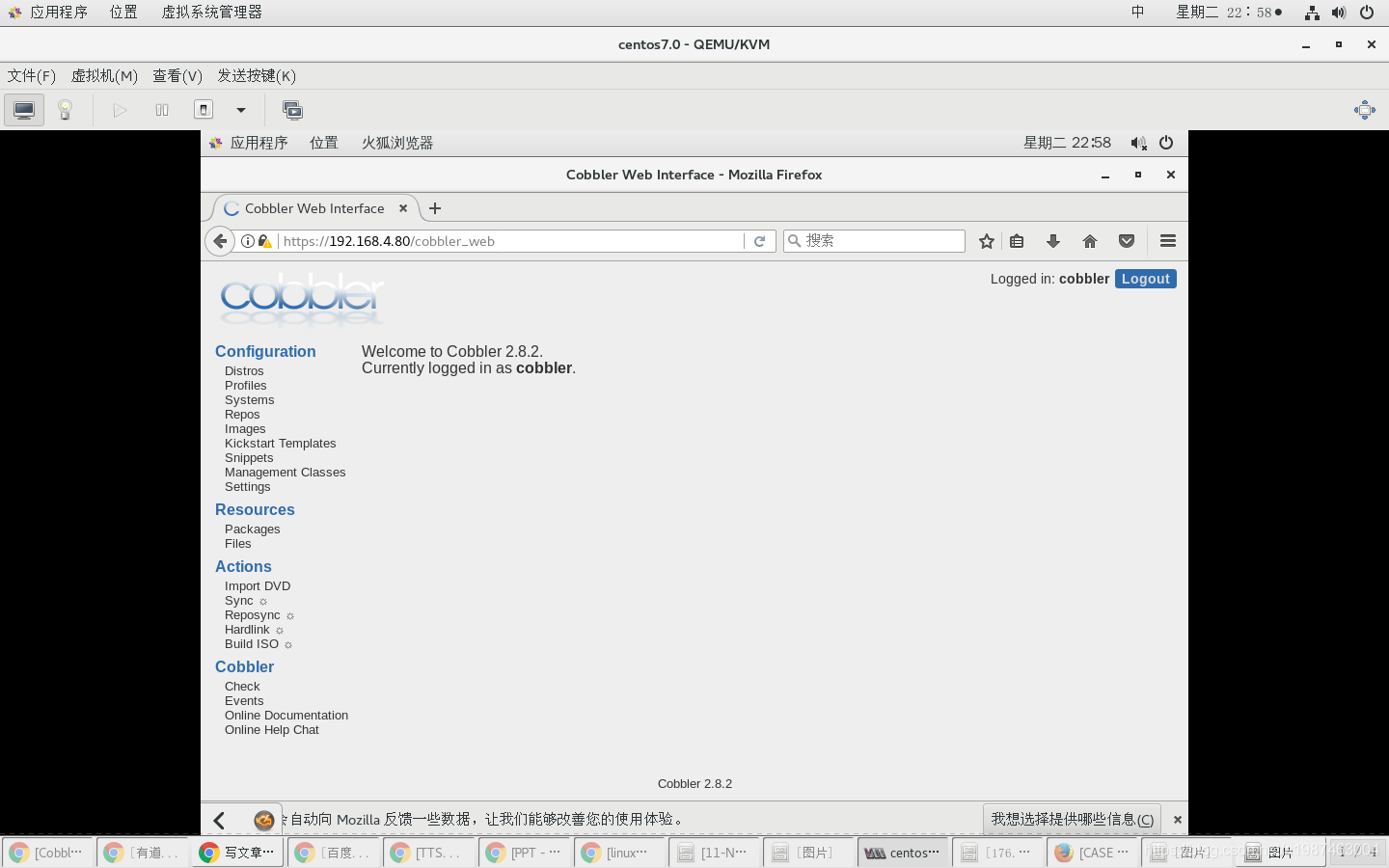Viewport: 1389px width, 868px height.
Task: Click the Logout button
Action: click(1146, 279)
